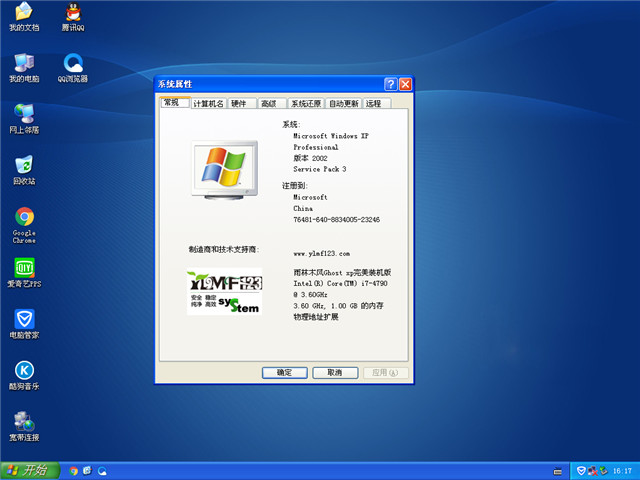This screenshot has height=480, width=640.
Task: Switch to the 远程 tab
Action: (377, 104)
